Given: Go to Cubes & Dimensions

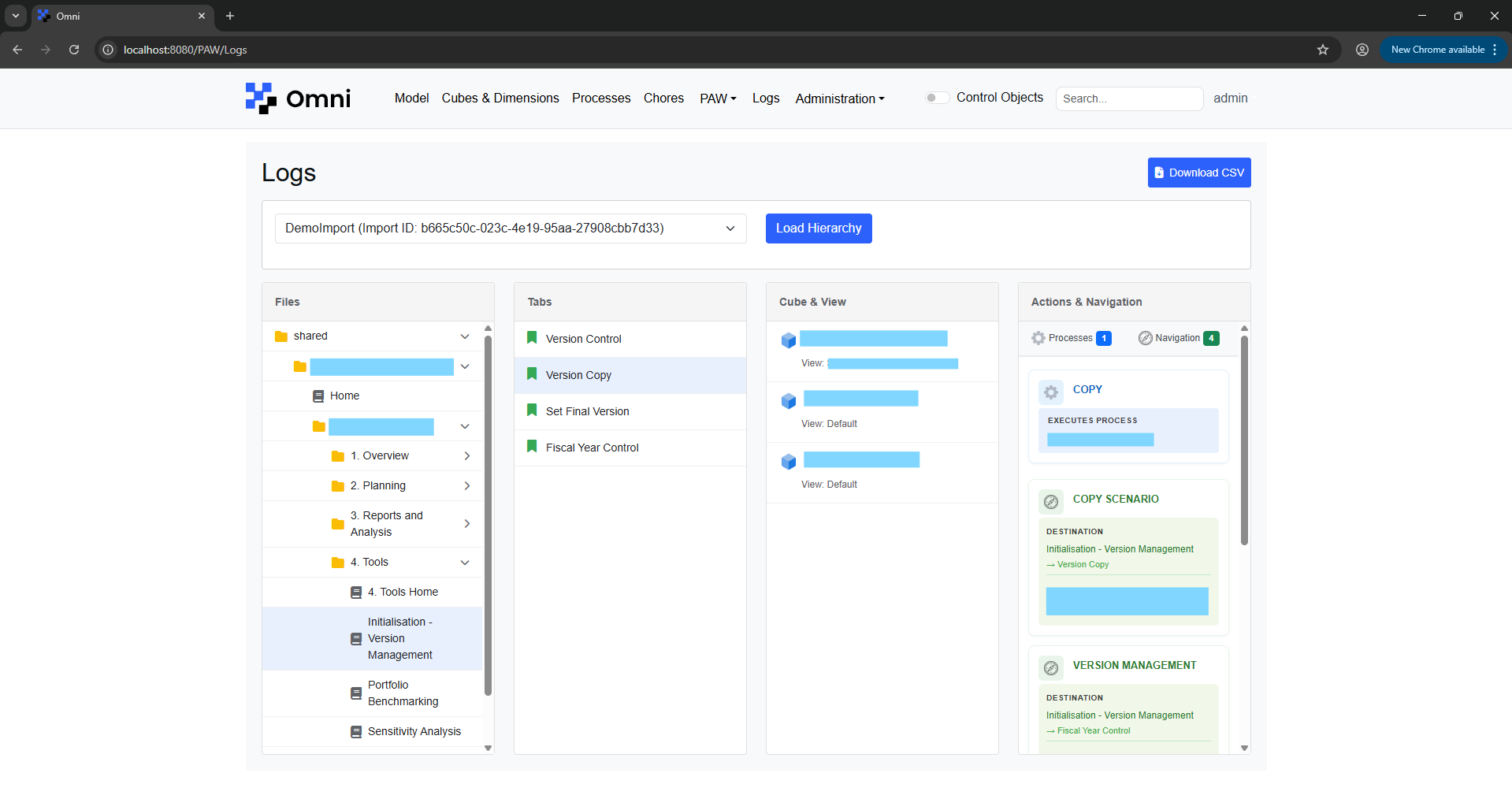Looking at the screenshot, I should pos(500,98).
